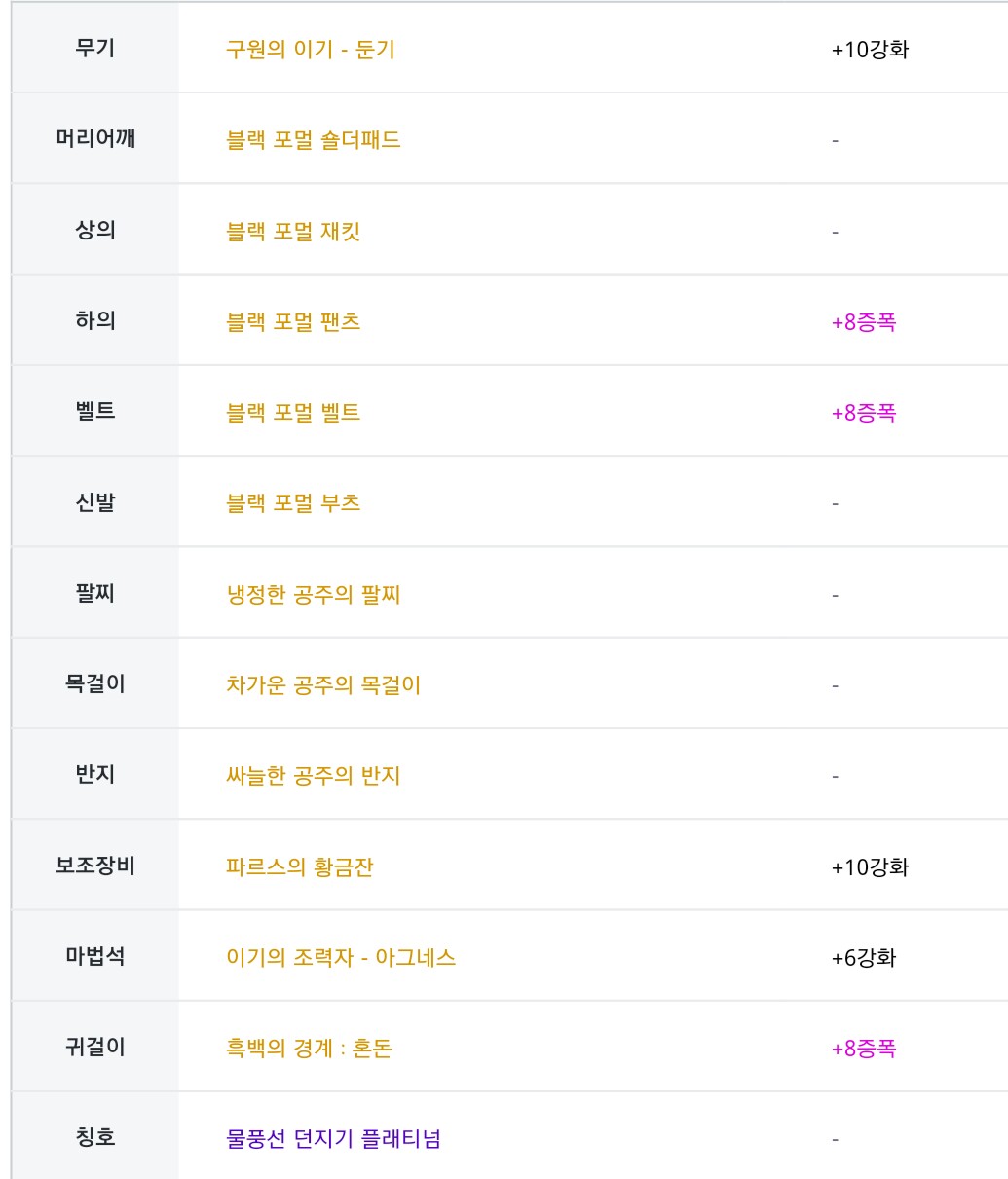Select the 보조장비 category label
1008x1179 pixels.
pos(95,866)
